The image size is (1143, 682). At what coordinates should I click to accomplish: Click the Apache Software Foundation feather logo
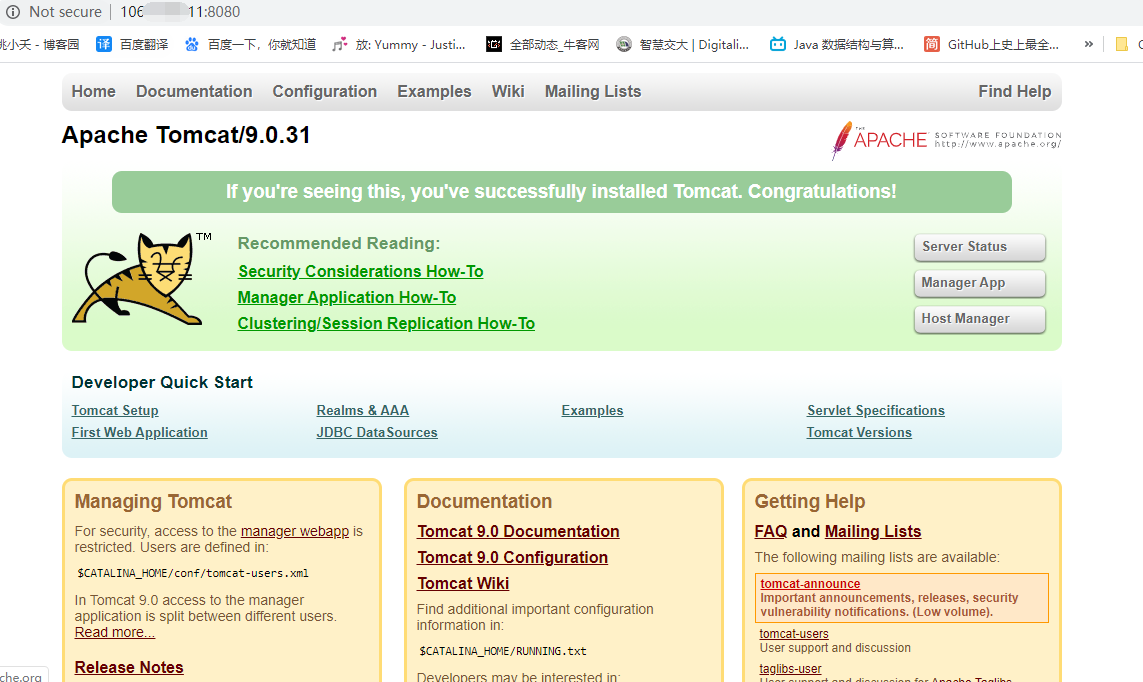pos(946,140)
